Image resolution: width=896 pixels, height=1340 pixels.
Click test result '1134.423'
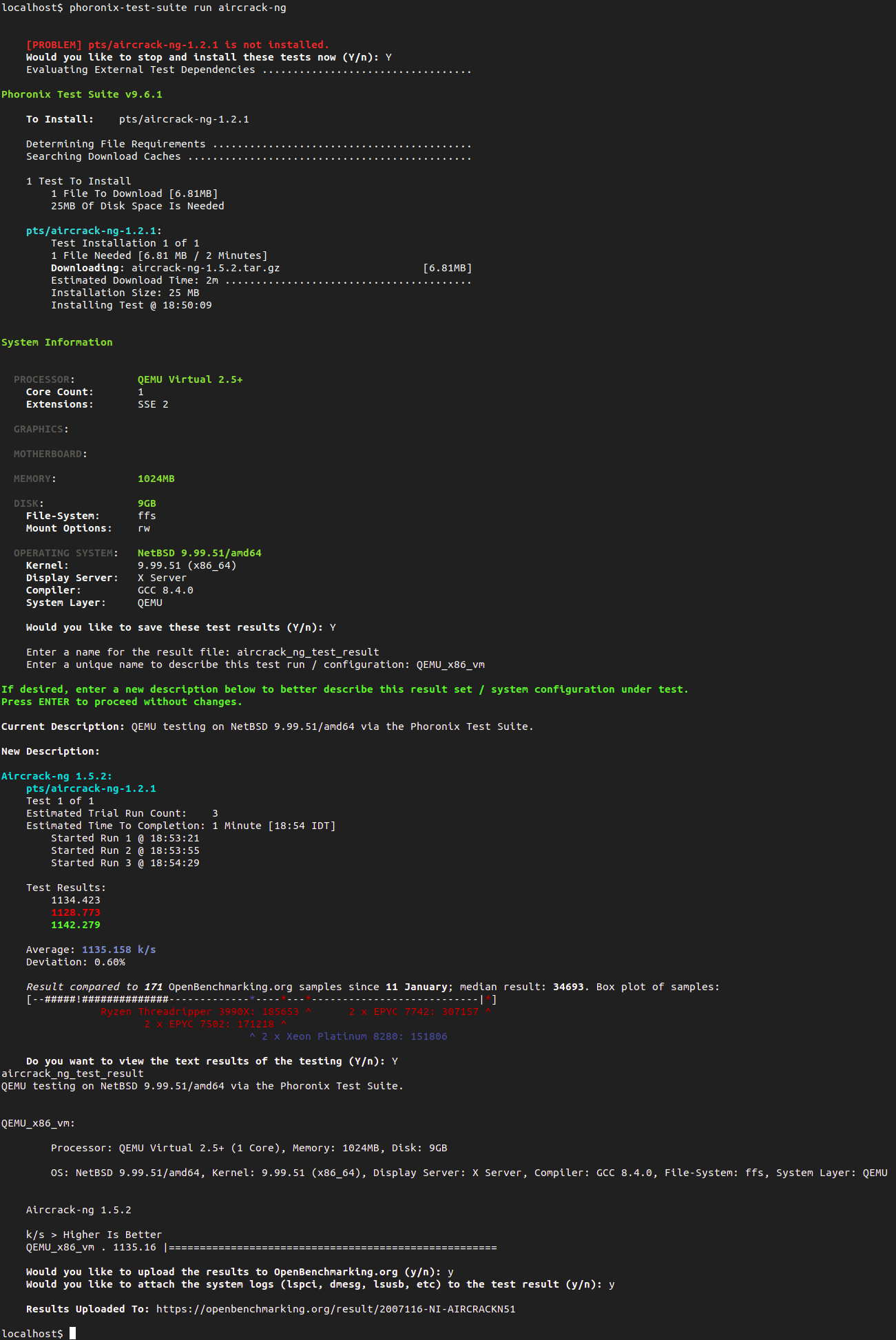[76, 901]
